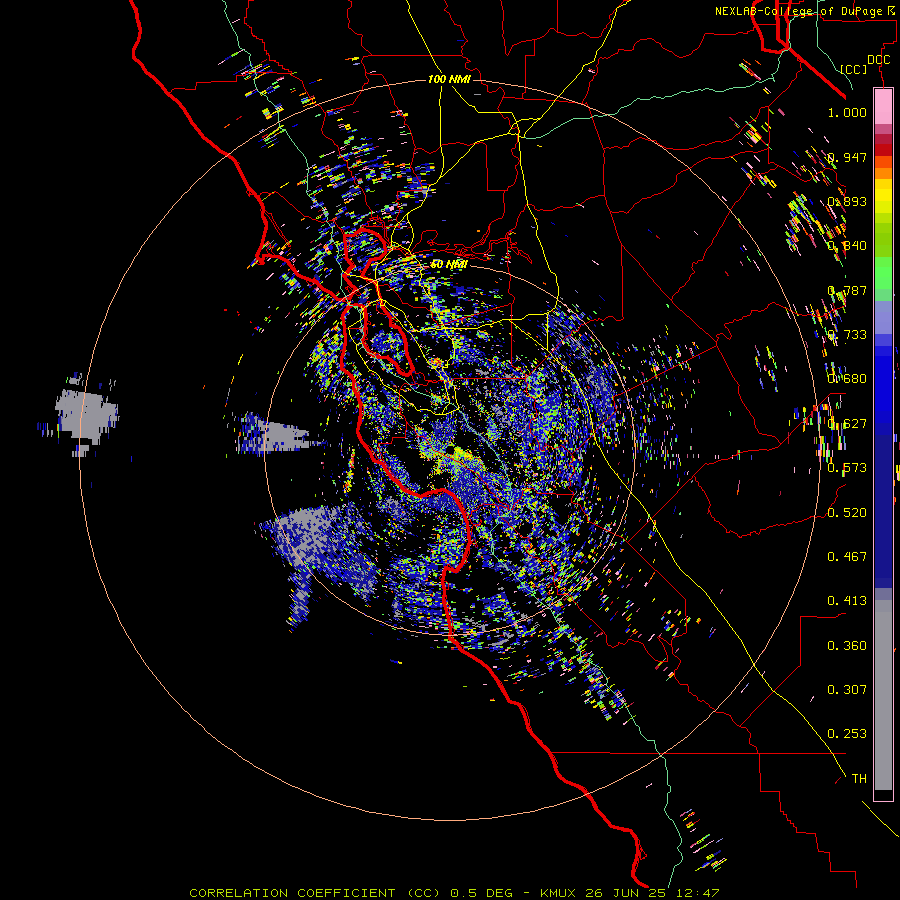The image size is (900, 900).
Task: Pick the gray segment of the color bar
Action: pyautogui.click(x=883, y=695)
